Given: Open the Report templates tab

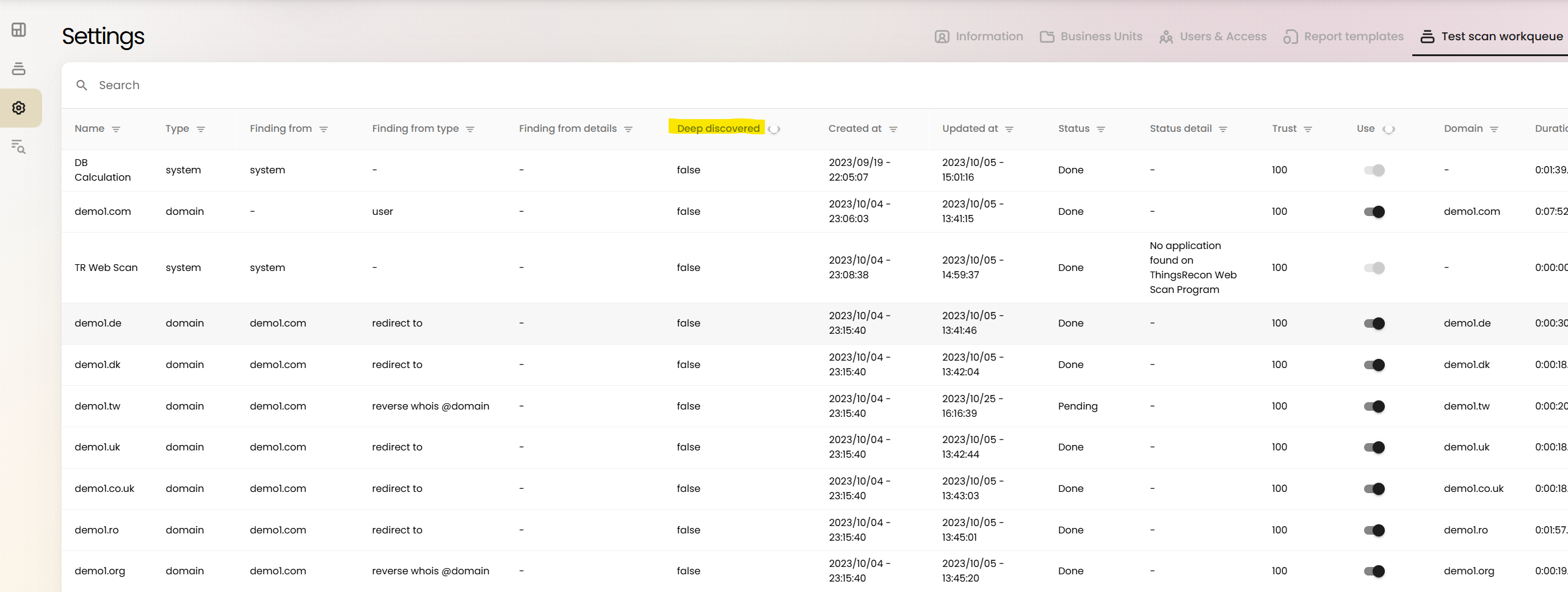Looking at the screenshot, I should point(1343,37).
